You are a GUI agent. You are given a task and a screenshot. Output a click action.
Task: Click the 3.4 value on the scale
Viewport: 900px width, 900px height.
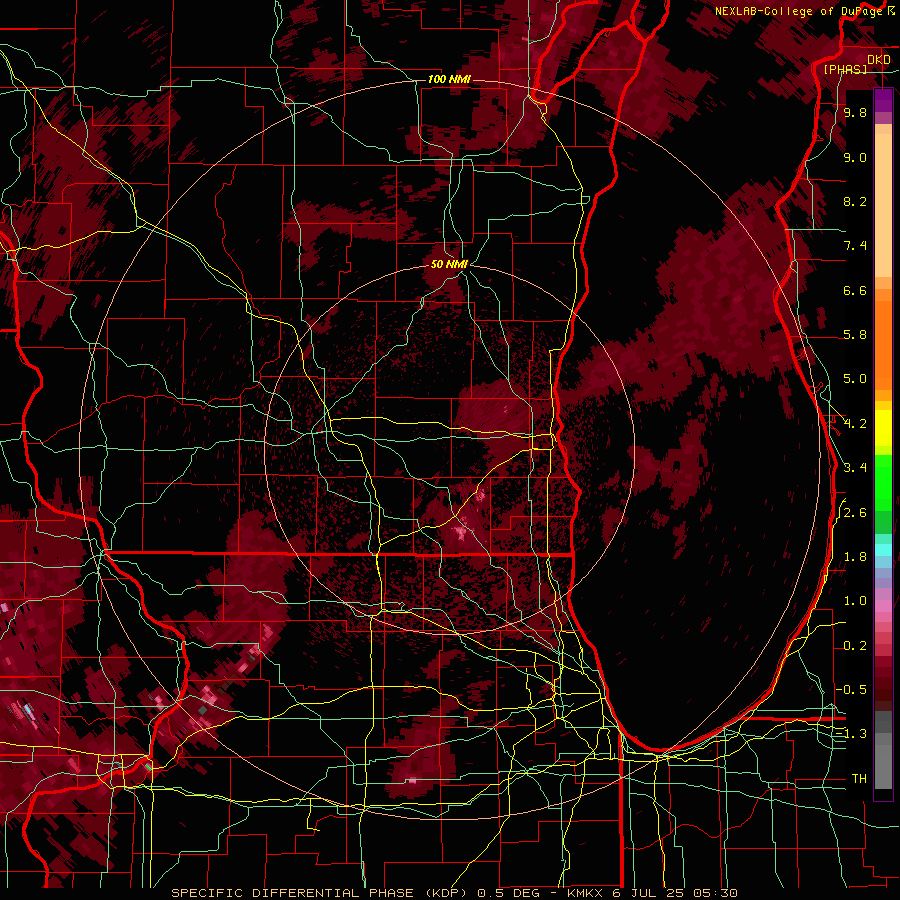(855, 468)
